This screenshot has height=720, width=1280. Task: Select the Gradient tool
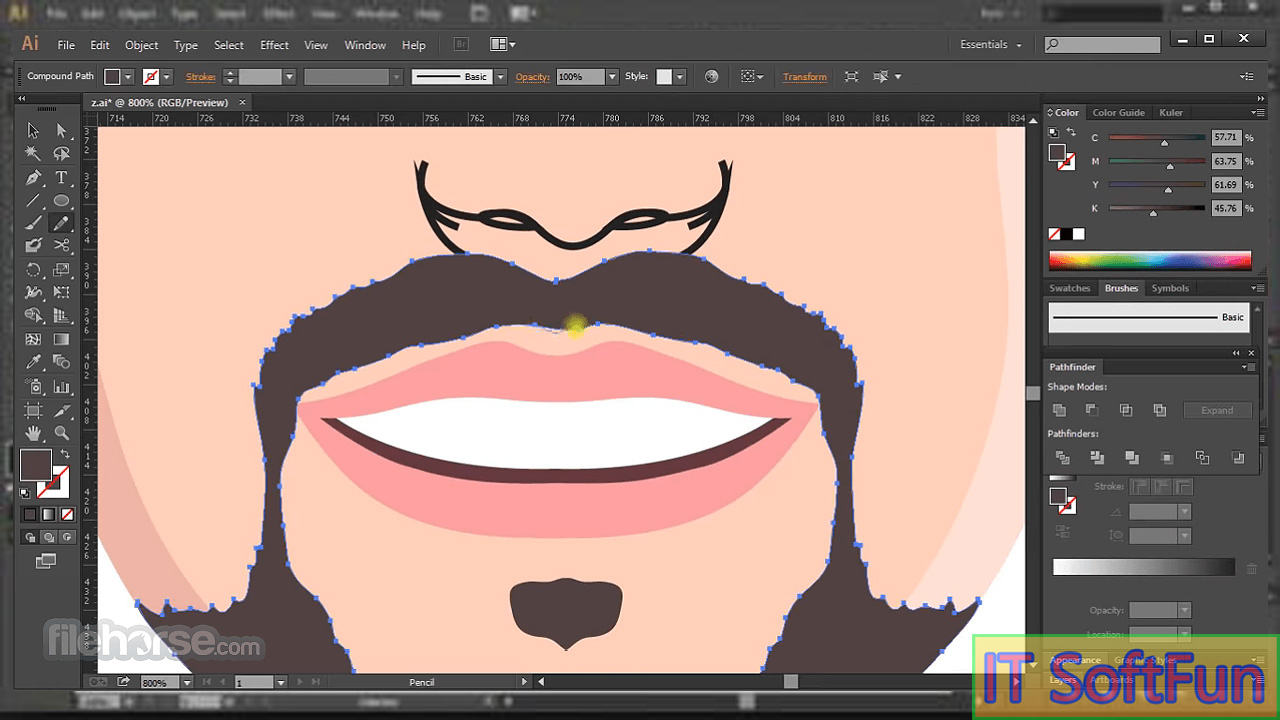61,340
